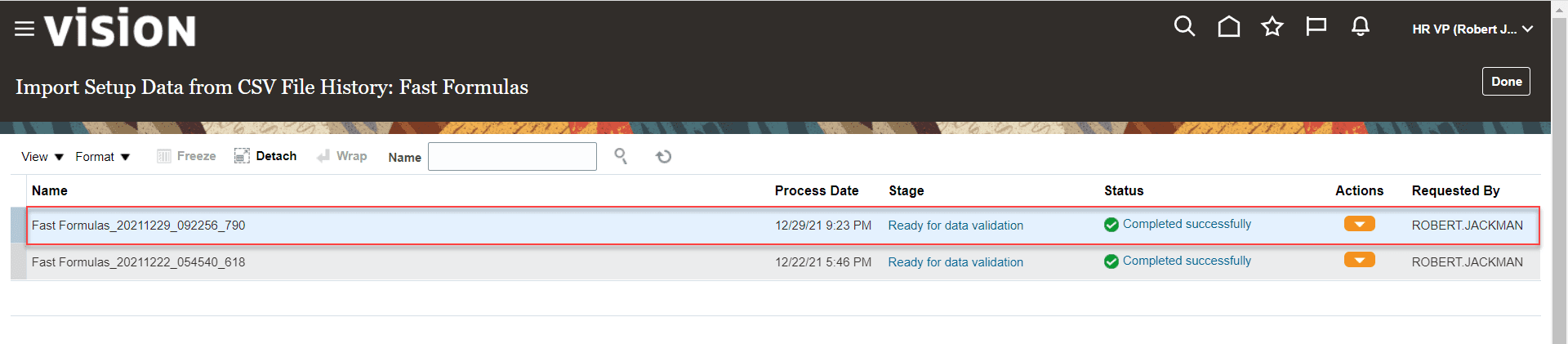Reset the name filter with refresh icon
This screenshot has height=344, width=1568.
tap(663, 156)
